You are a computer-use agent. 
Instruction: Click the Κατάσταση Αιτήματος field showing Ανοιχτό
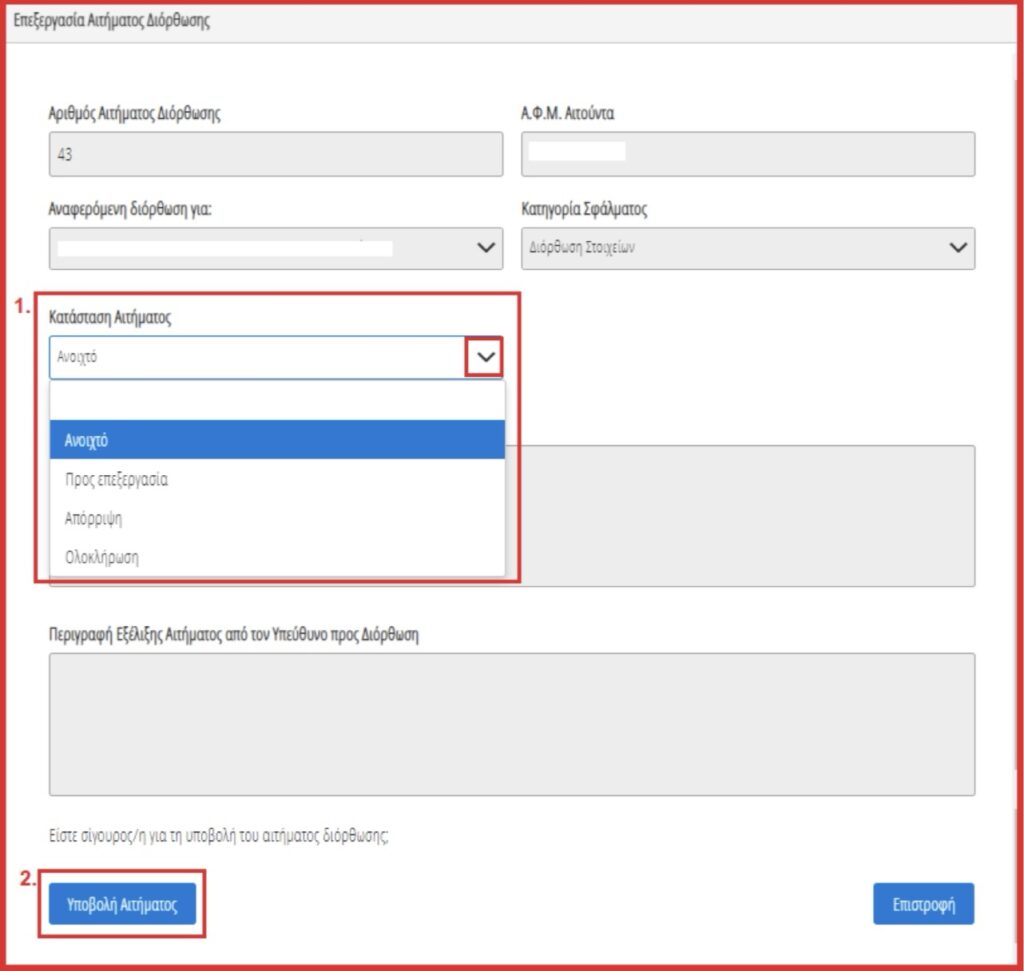pos(255,357)
